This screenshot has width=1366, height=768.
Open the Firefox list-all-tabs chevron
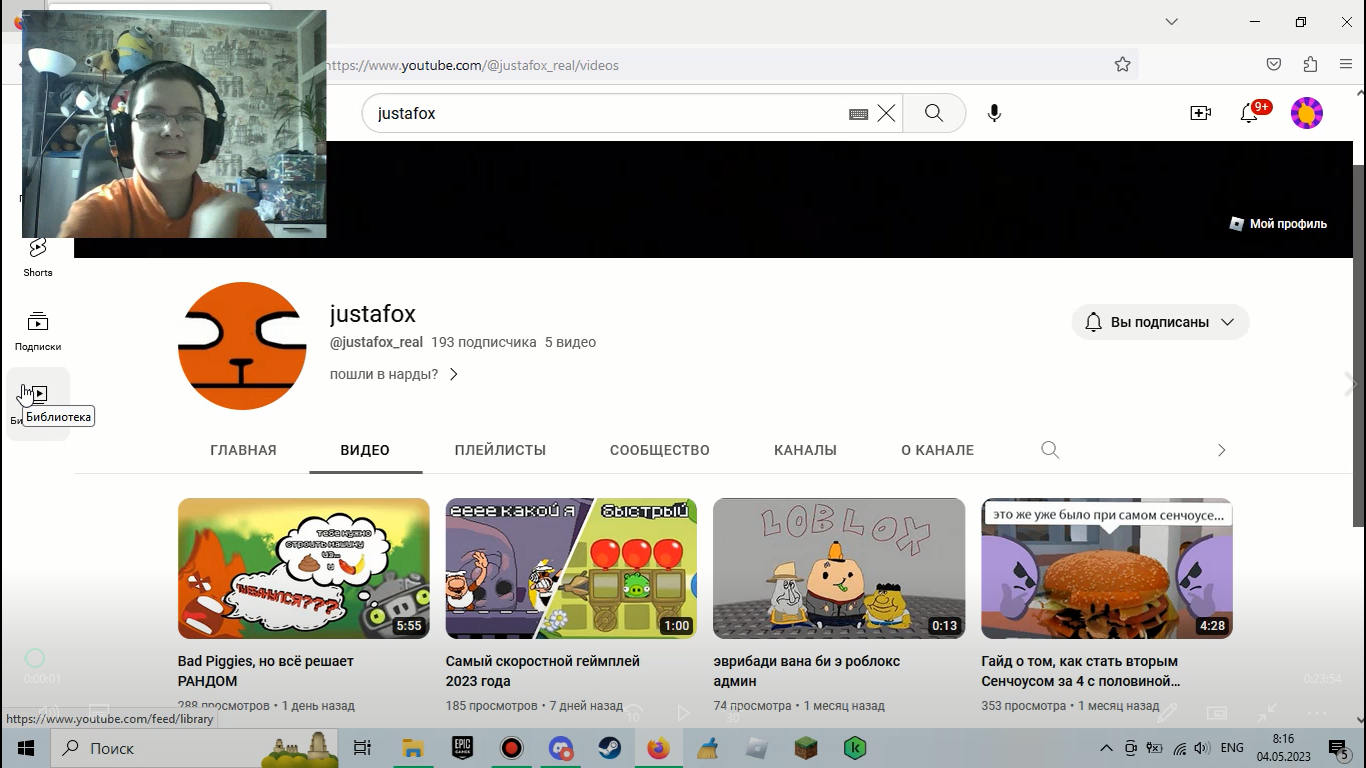[x=1172, y=22]
